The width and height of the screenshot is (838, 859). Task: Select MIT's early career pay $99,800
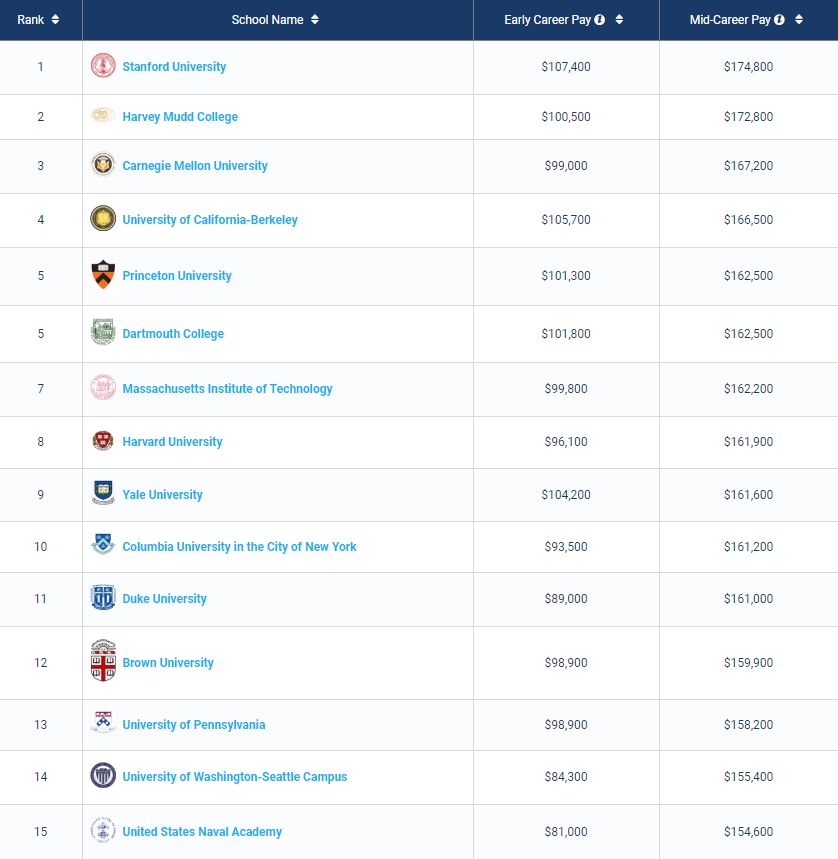coord(566,388)
